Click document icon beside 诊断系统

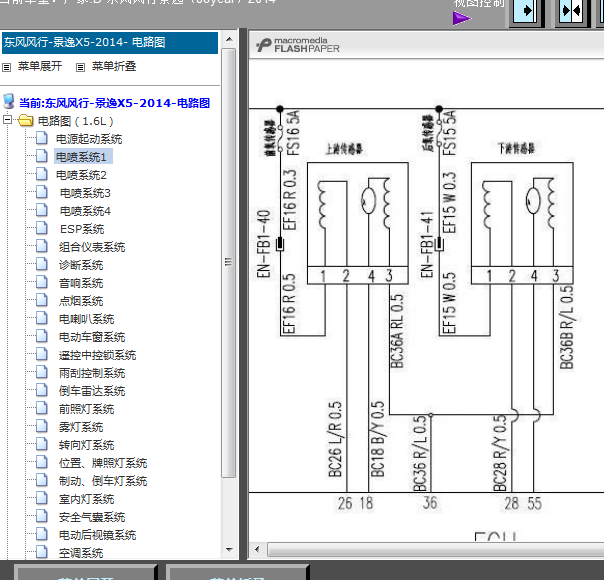pyautogui.click(x=42, y=264)
